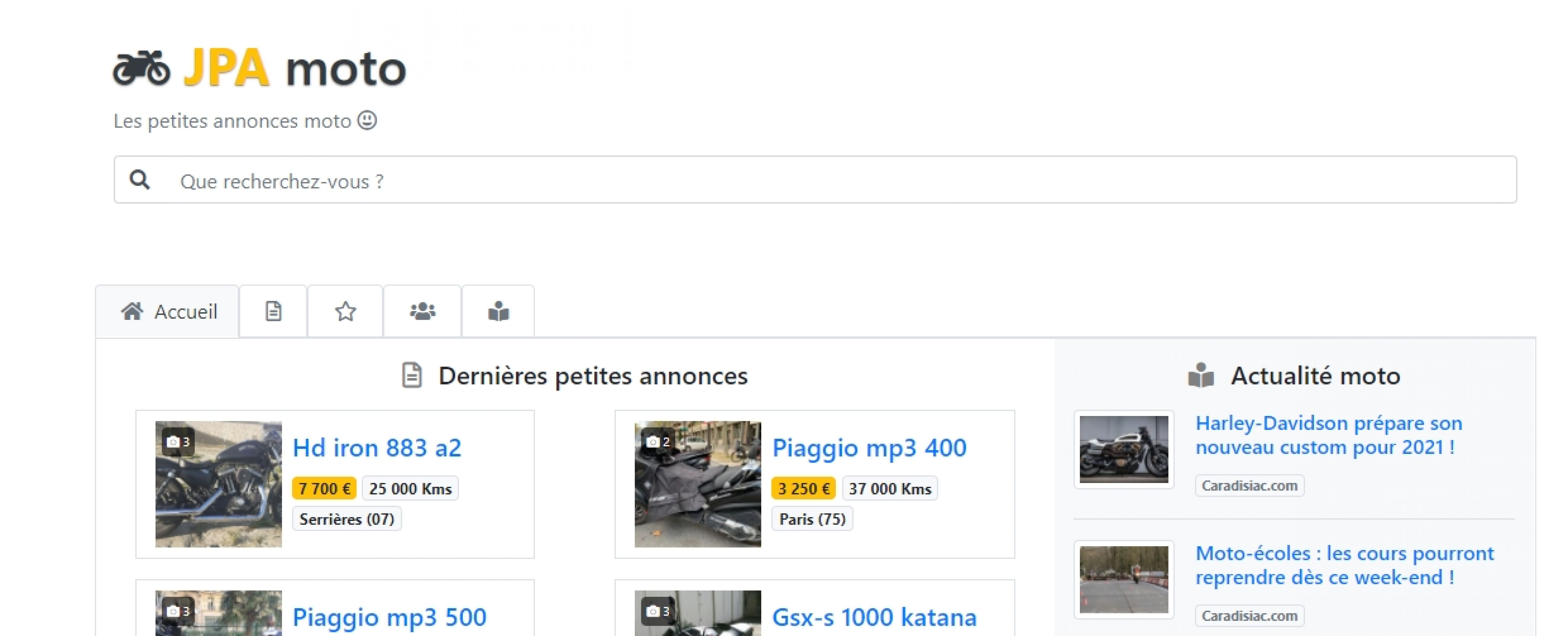Click the 7 700 € price badge

(x=324, y=489)
